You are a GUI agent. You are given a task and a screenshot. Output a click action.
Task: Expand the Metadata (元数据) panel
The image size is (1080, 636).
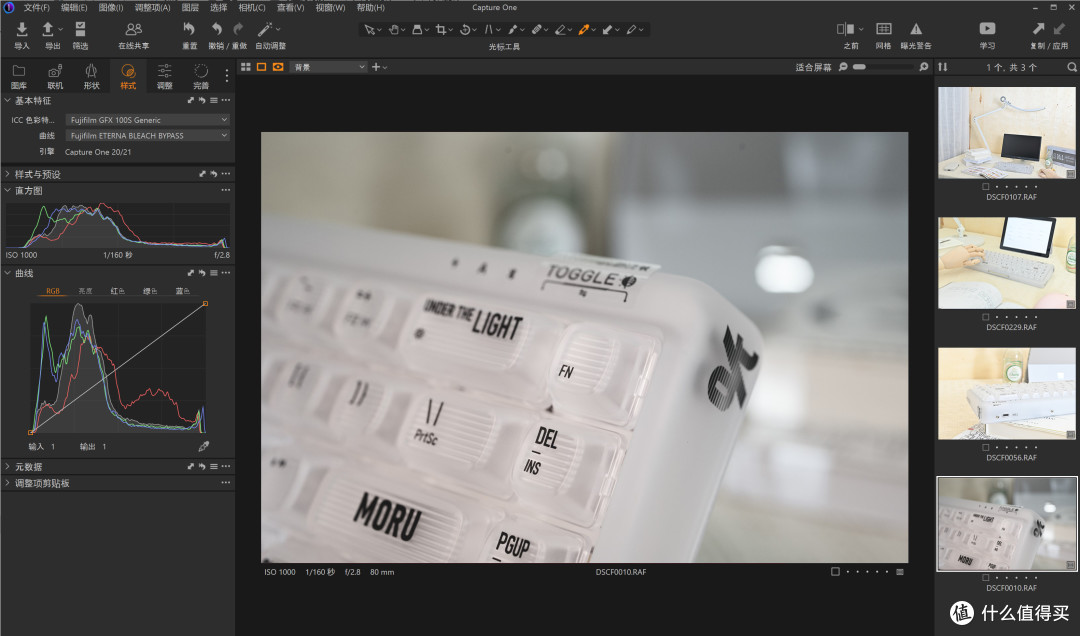coord(8,466)
